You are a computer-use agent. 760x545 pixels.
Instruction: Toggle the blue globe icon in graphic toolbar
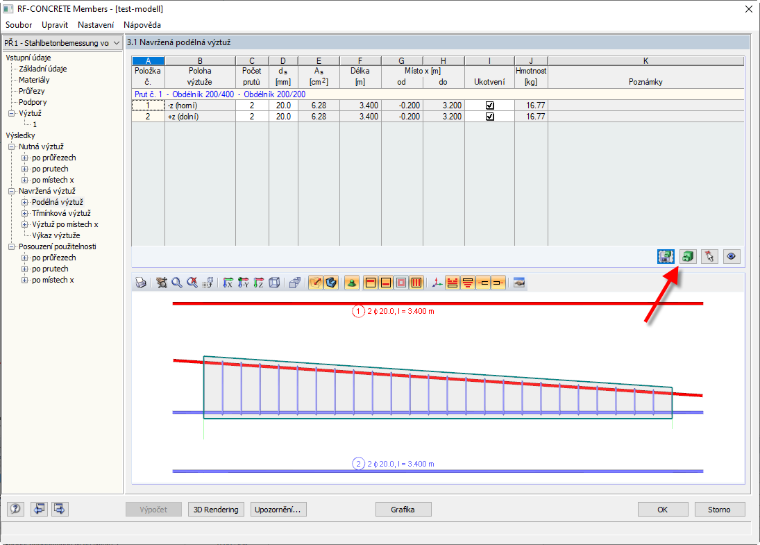[x=331, y=283]
